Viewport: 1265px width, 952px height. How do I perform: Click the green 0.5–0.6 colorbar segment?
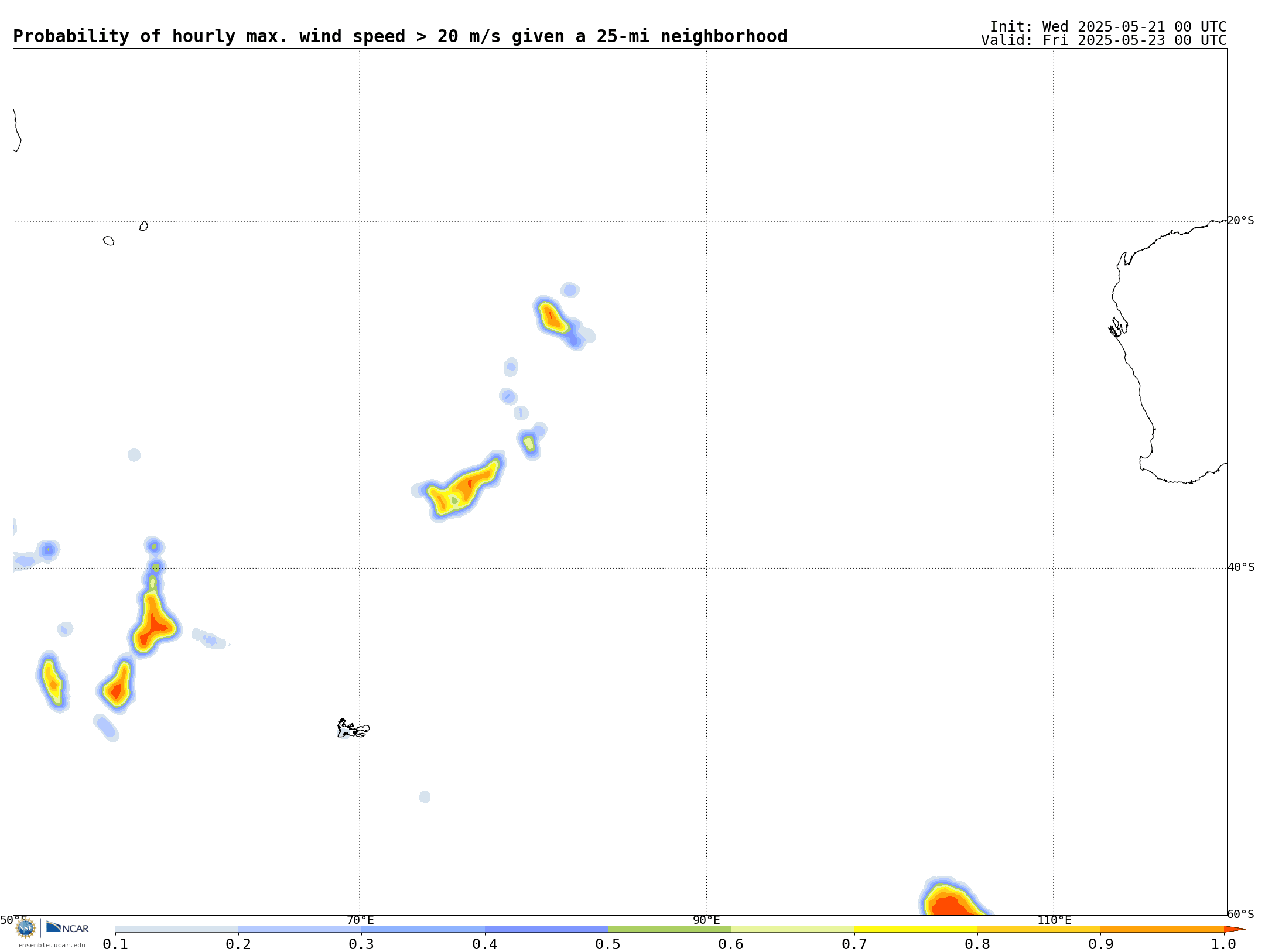point(669,929)
